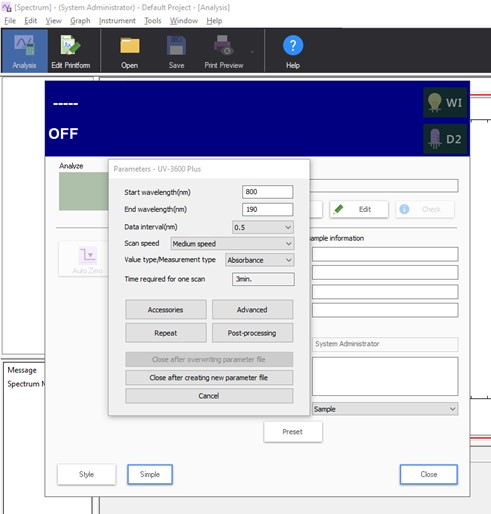Click Close after creating new parameter file
This screenshot has height=514, width=491.
tap(209, 378)
